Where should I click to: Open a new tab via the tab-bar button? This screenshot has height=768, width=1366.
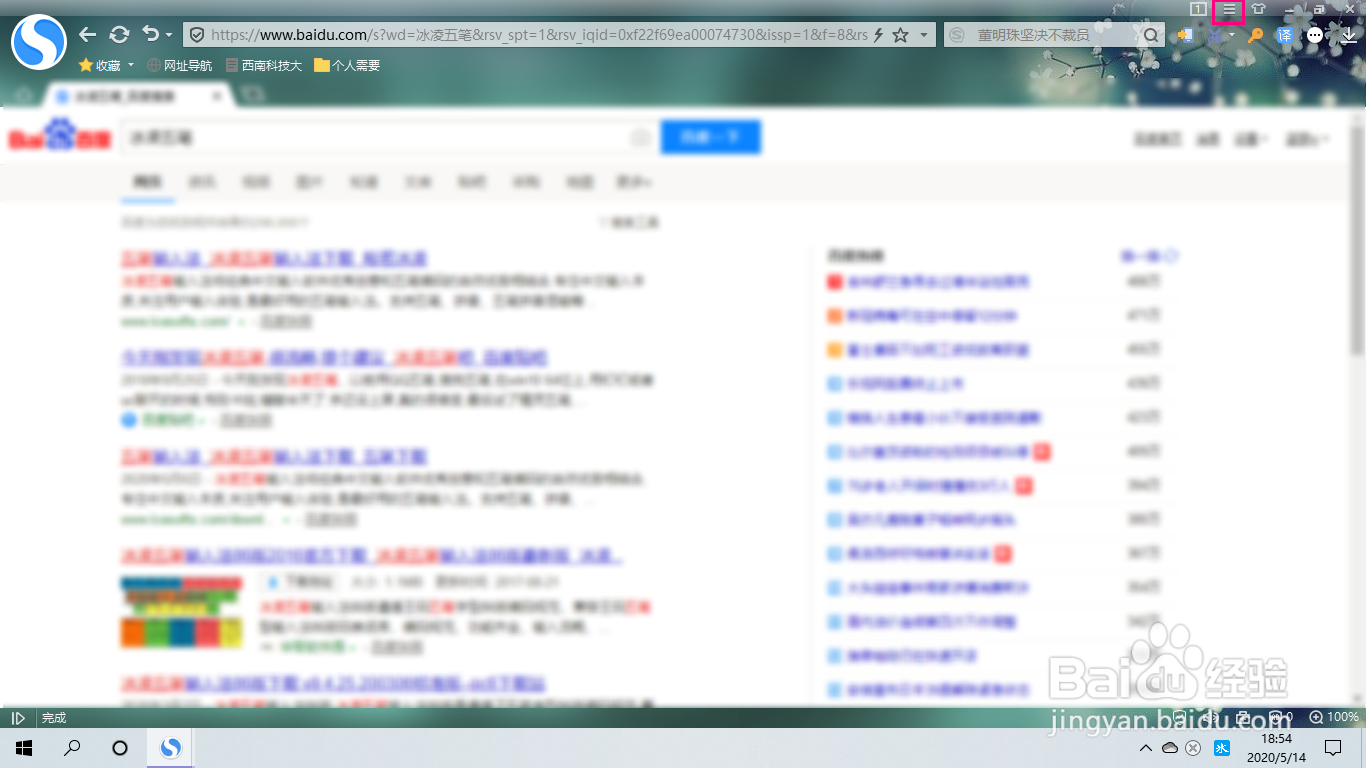[253, 95]
